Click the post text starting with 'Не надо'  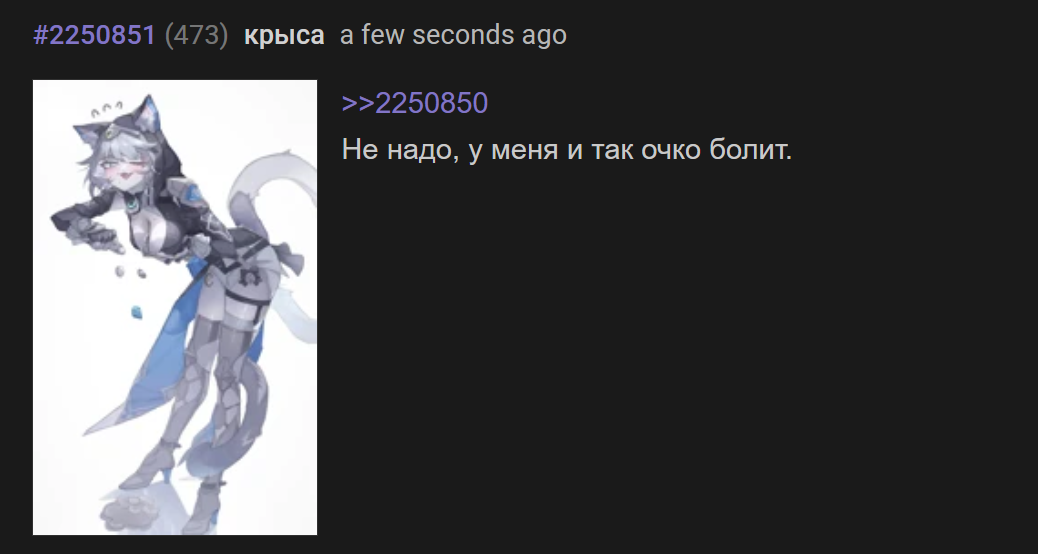point(567,150)
